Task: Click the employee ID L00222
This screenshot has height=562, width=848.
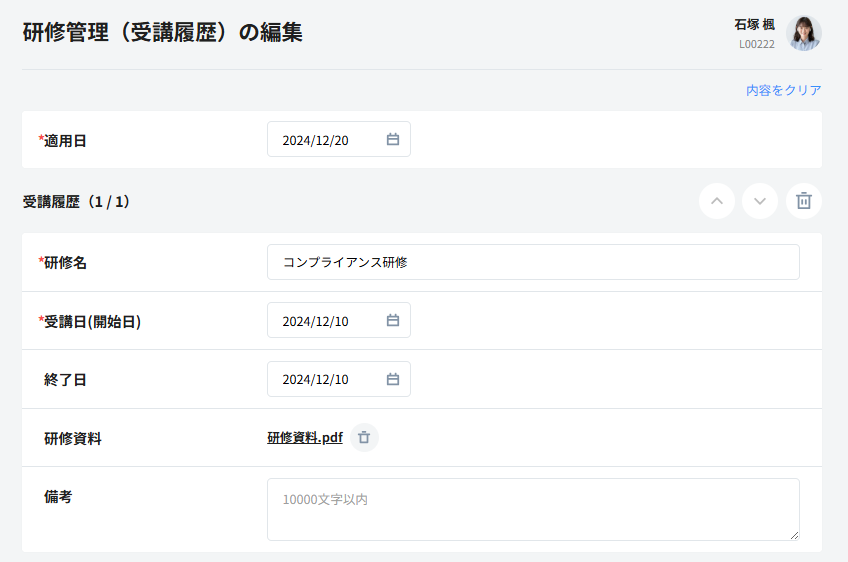Action: (756, 44)
